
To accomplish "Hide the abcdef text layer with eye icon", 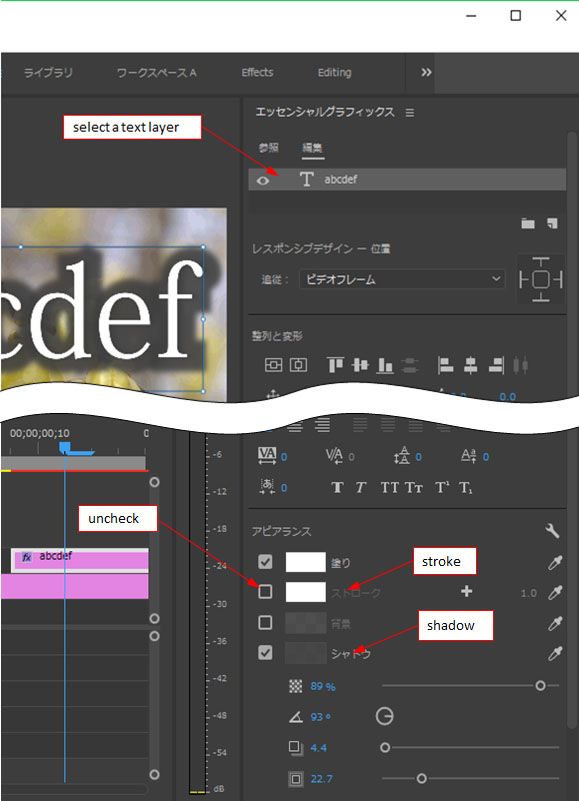I will click(x=263, y=180).
